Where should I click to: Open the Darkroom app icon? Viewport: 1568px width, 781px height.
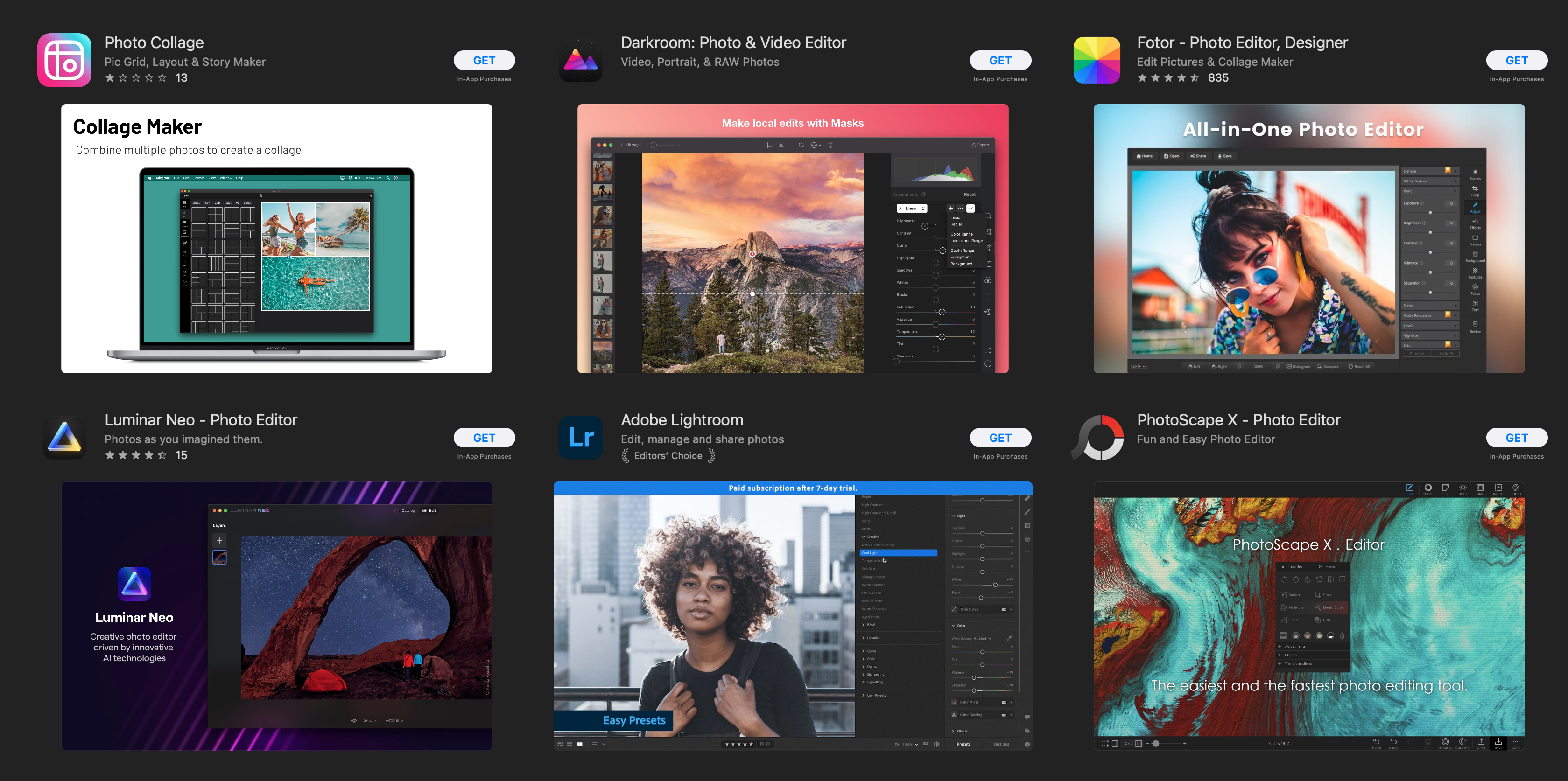[581, 60]
